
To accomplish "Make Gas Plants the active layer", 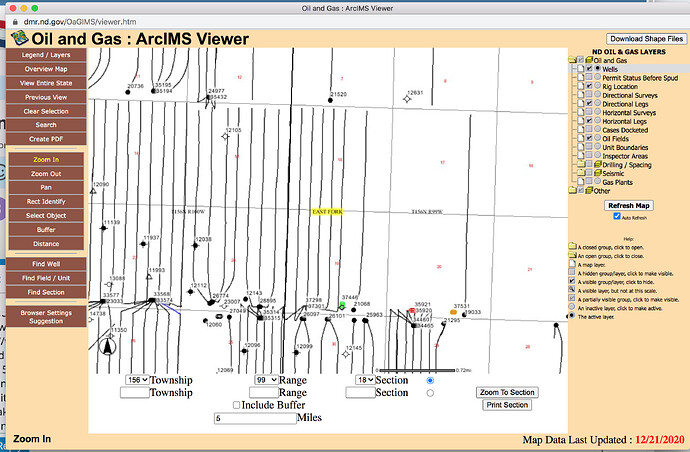I will point(598,181).
